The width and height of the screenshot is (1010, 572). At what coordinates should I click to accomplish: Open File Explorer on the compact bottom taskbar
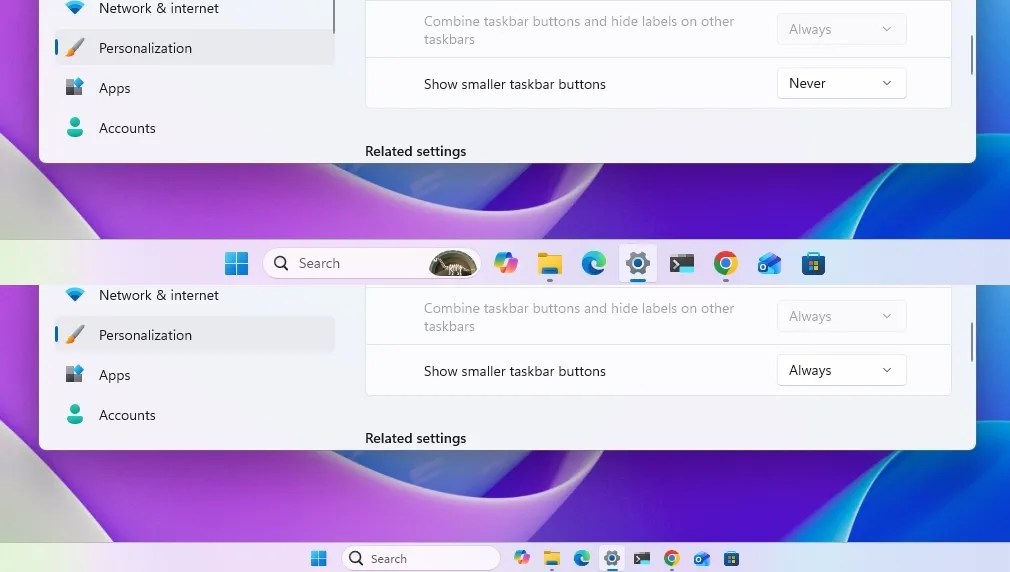click(x=551, y=558)
